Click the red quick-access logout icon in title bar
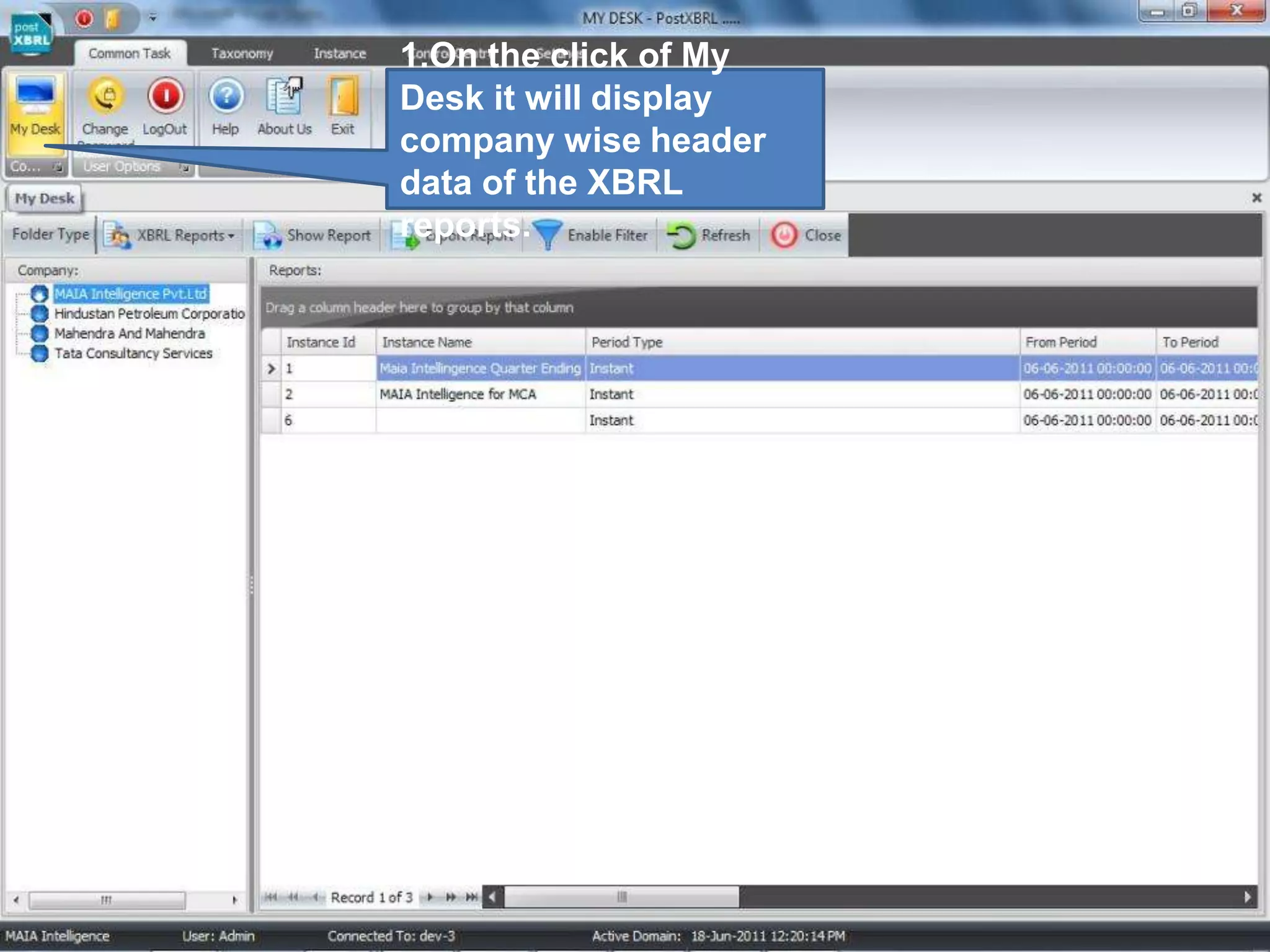 click(84, 19)
